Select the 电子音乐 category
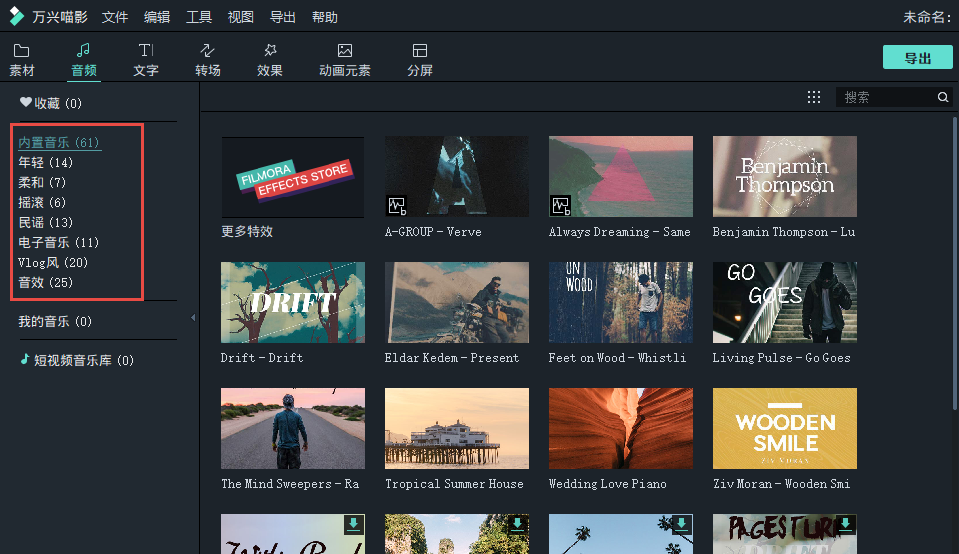Screen dimensions: 959x554 coord(58,242)
